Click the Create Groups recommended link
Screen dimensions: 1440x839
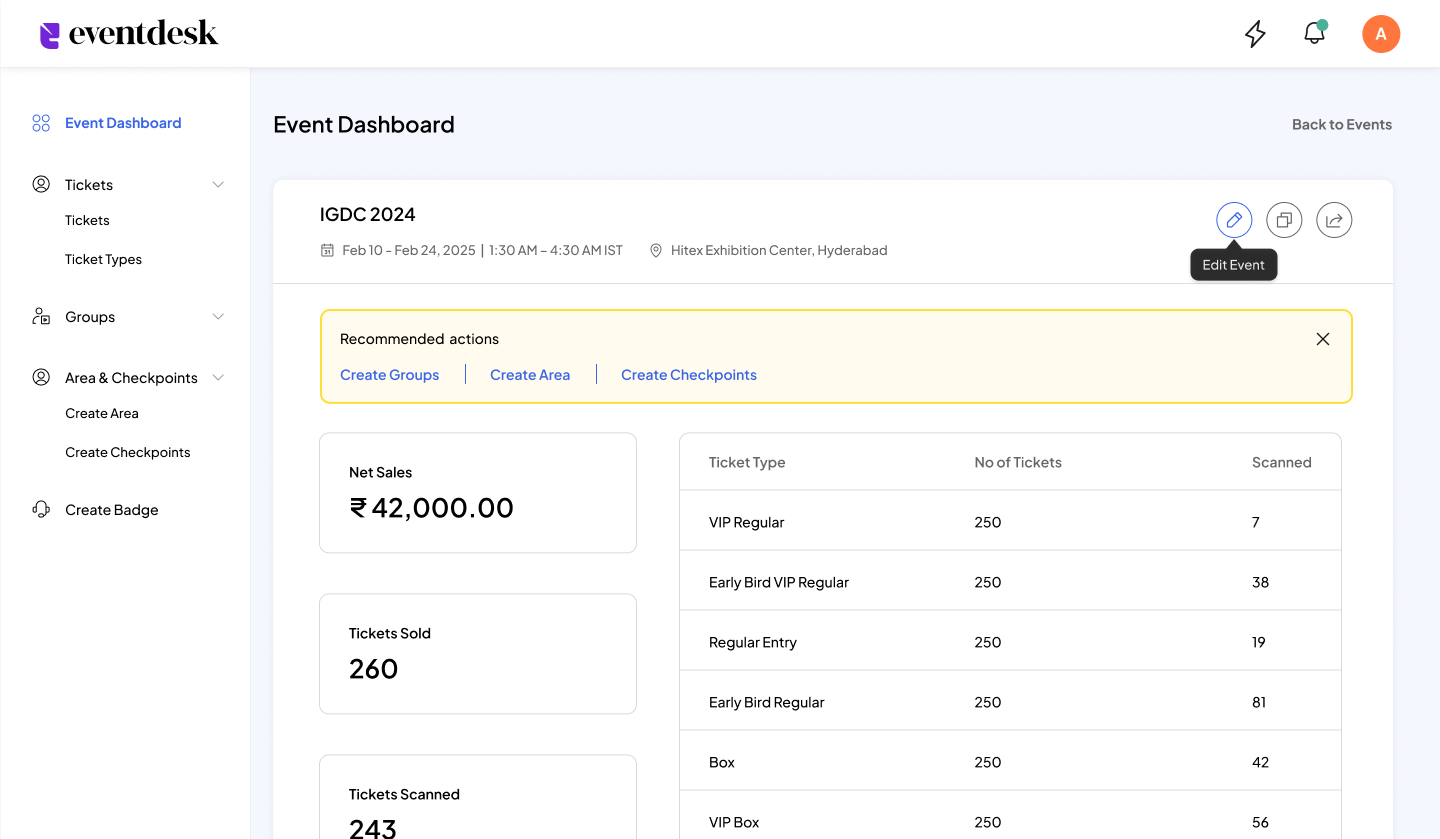click(x=389, y=375)
